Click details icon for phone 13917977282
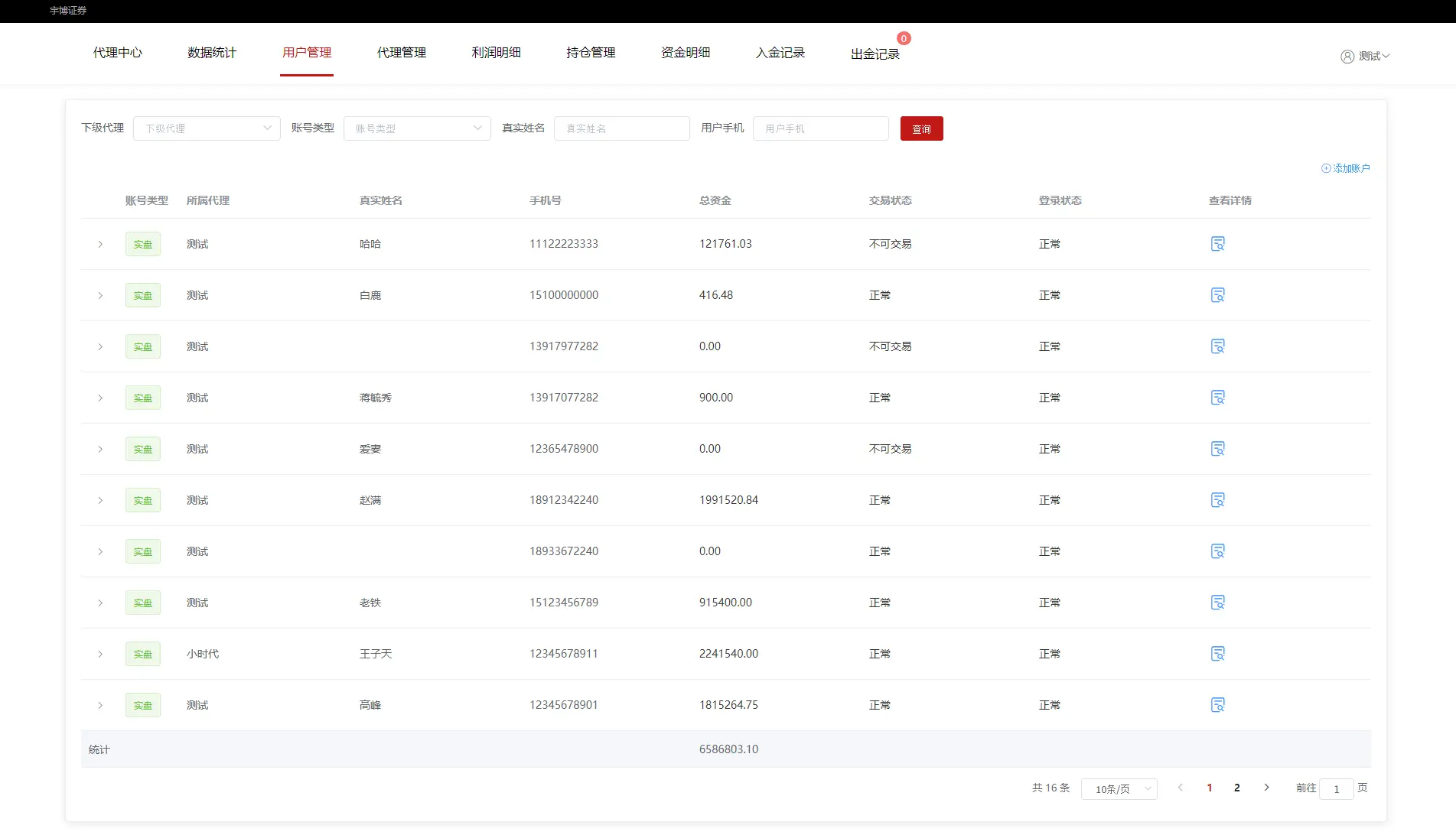Image resolution: width=1456 pixels, height=835 pixels. tap(1217, 346)
